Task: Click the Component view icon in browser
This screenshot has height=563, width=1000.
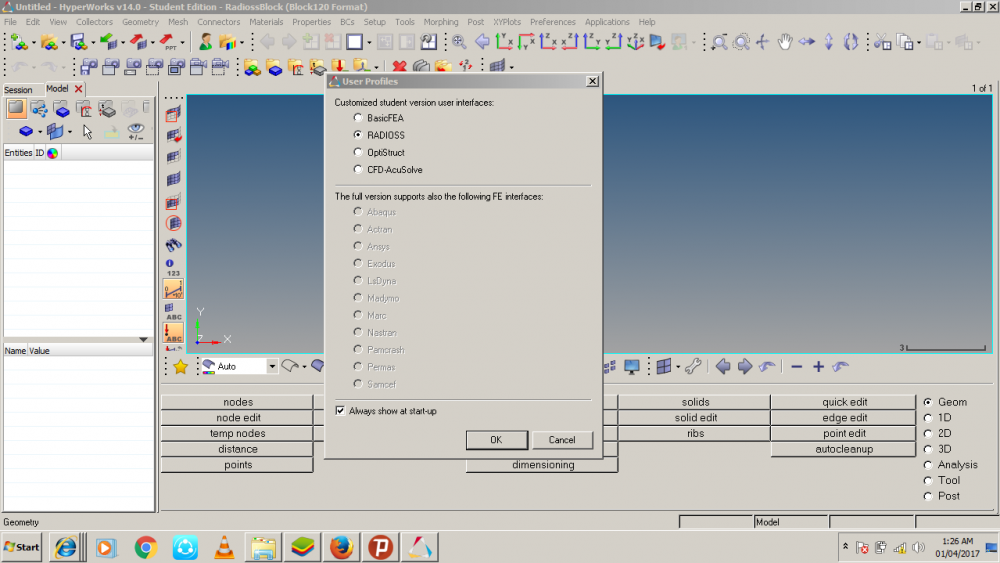Action: 62,109
